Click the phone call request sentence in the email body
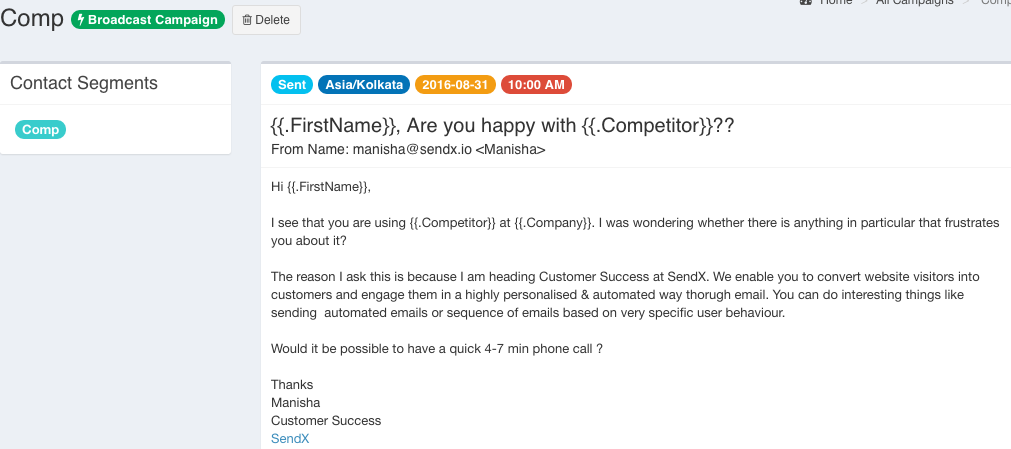This screenshot has width=1011, height=449. pyautogui.click(x=437, y=349)
